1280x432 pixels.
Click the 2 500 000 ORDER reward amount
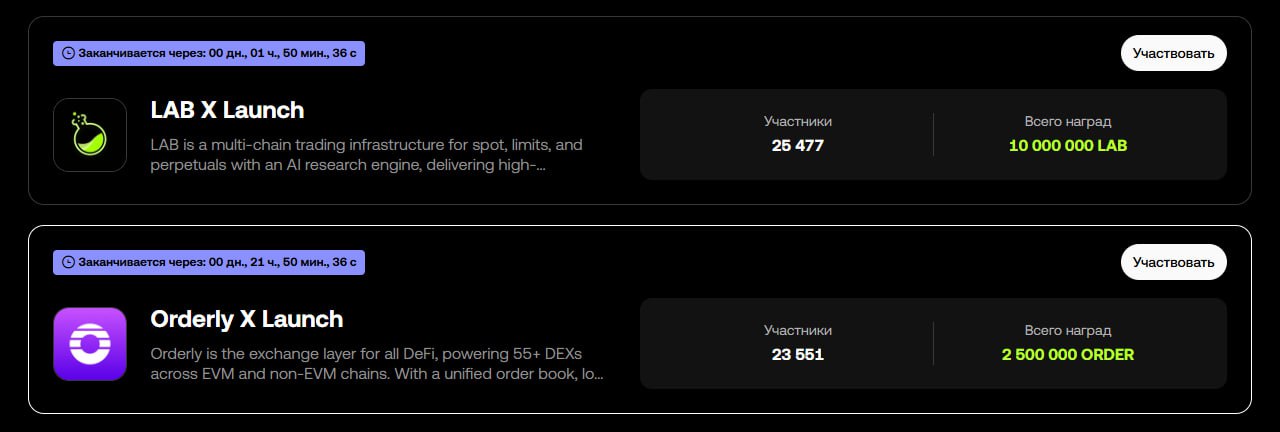(1067, 355)
